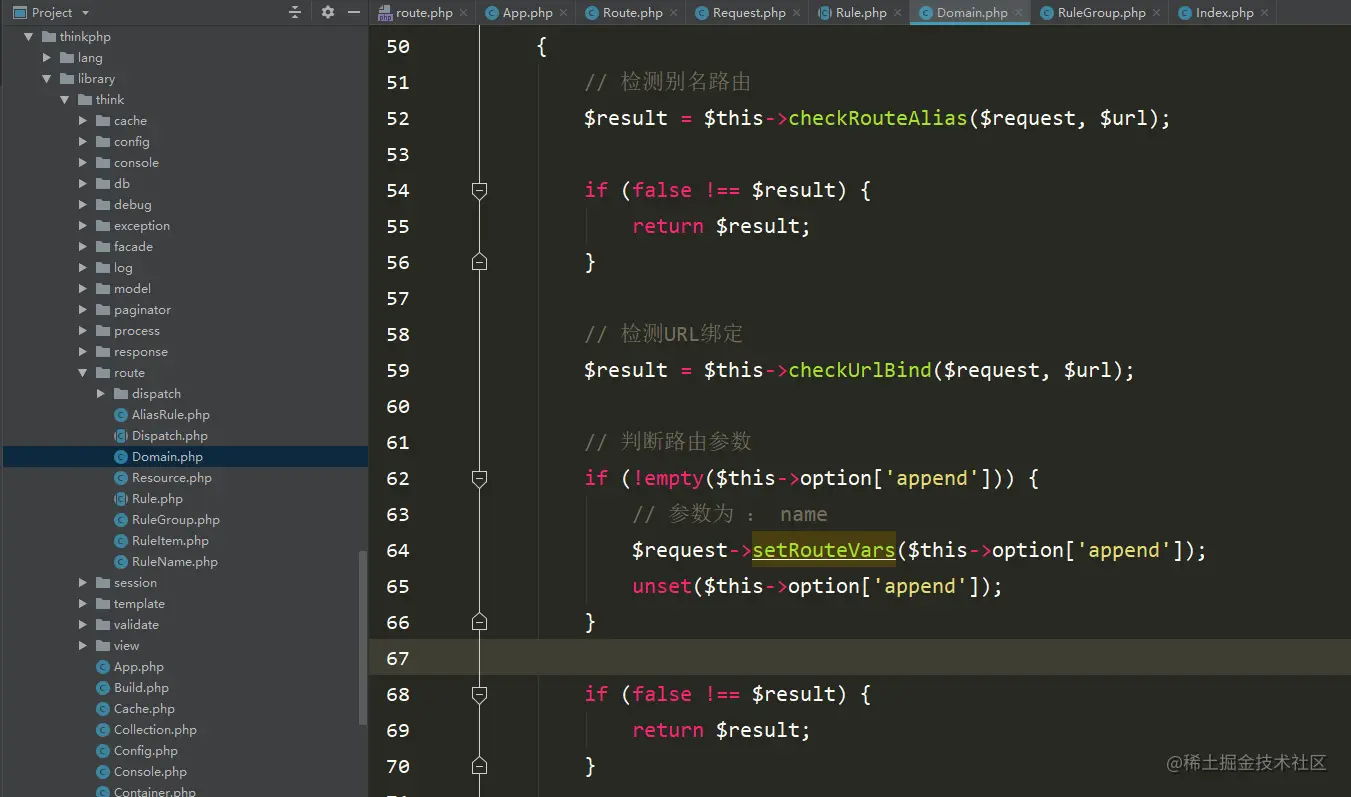Click the setRouteVars method call
The height and width of the screenshot is (797, 1351).
(824, 550)
